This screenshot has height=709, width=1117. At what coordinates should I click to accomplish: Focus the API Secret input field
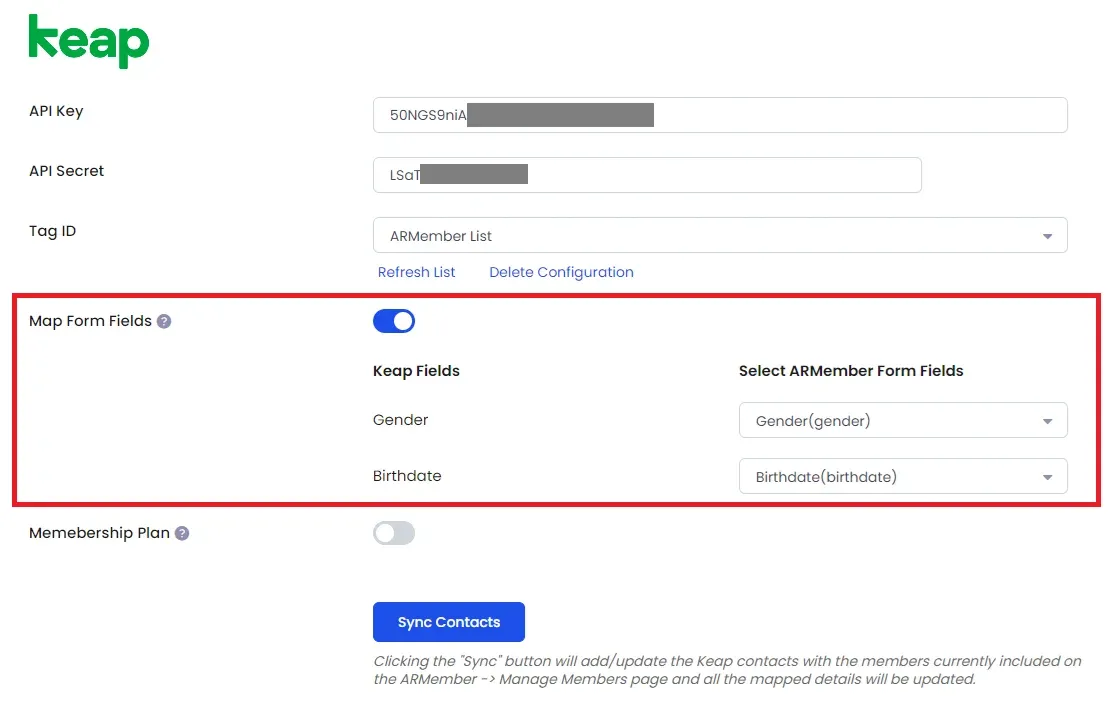click(x=647, y=175)
